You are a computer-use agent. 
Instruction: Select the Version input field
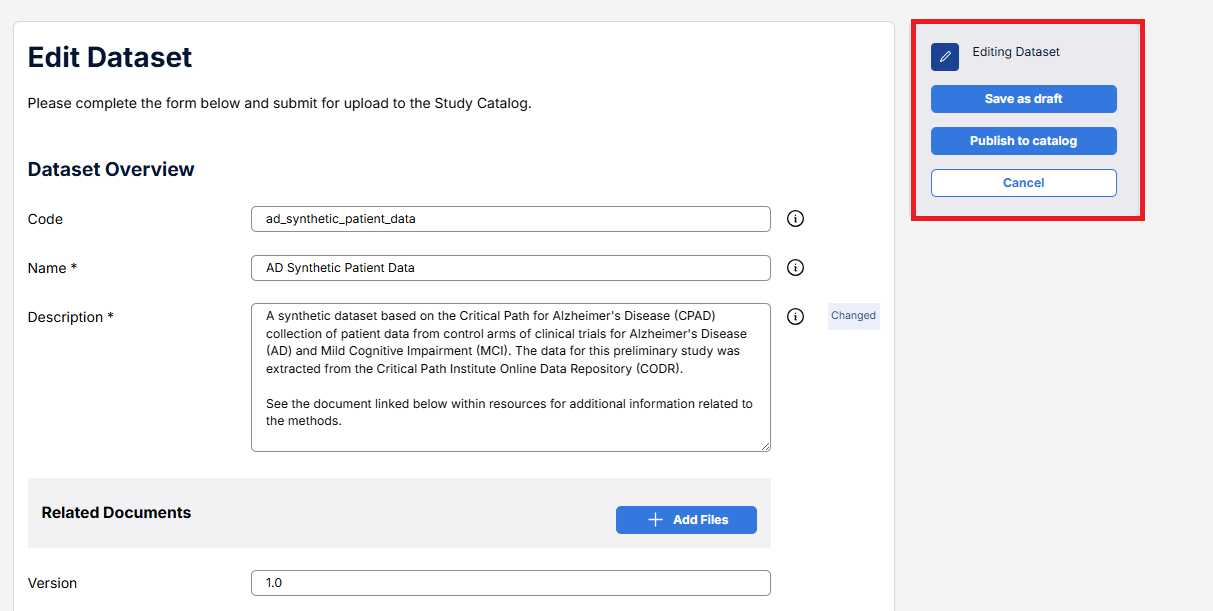coord(510,583)
